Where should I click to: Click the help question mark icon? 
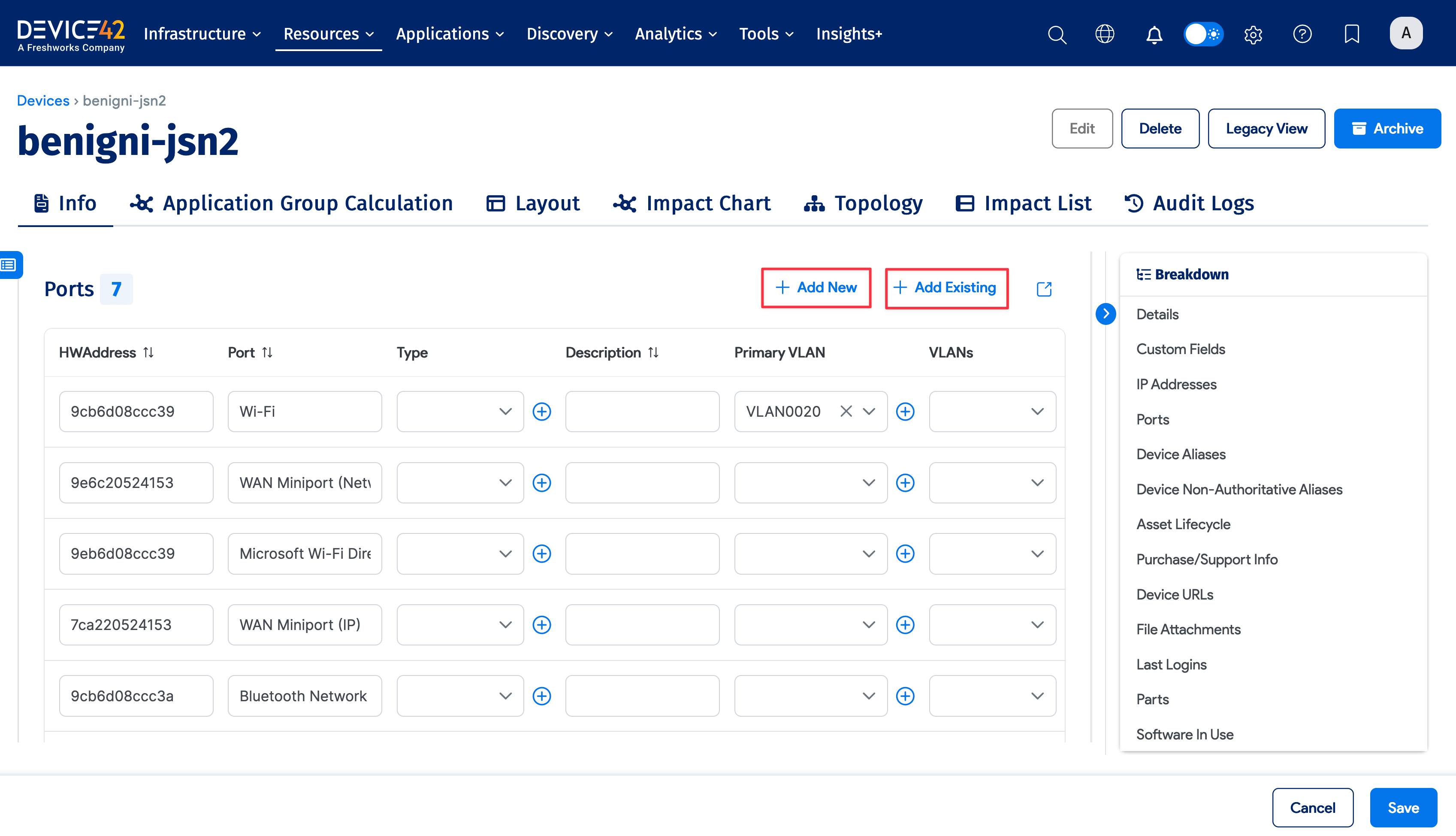pos(1302,34)
